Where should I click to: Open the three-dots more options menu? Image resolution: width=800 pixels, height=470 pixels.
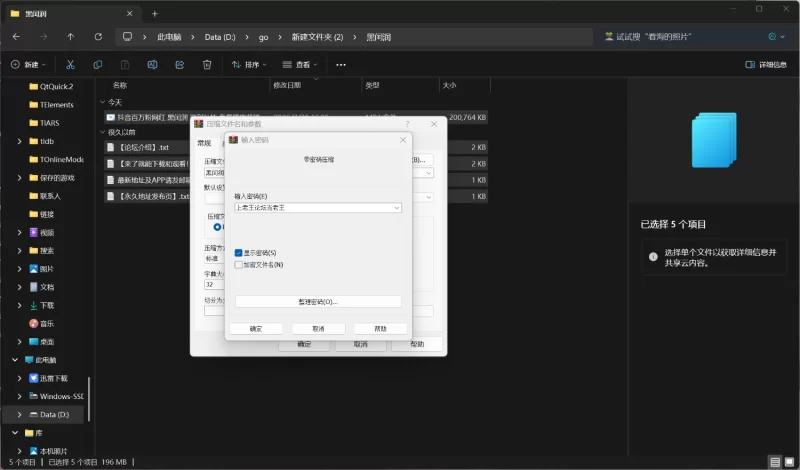click(341, 65)
